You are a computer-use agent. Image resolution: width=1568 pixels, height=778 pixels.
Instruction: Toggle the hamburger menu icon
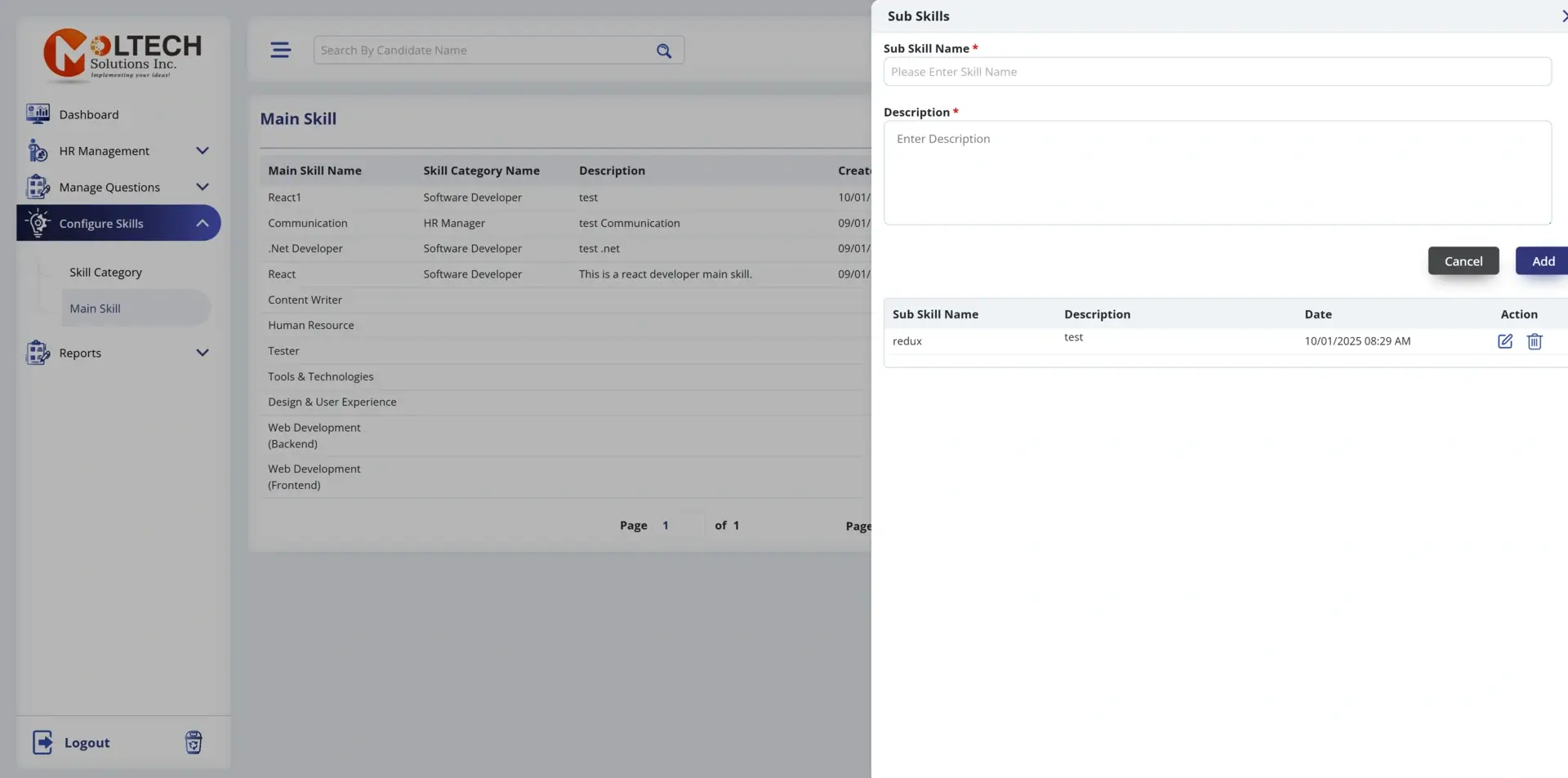[x=280, y=51]
